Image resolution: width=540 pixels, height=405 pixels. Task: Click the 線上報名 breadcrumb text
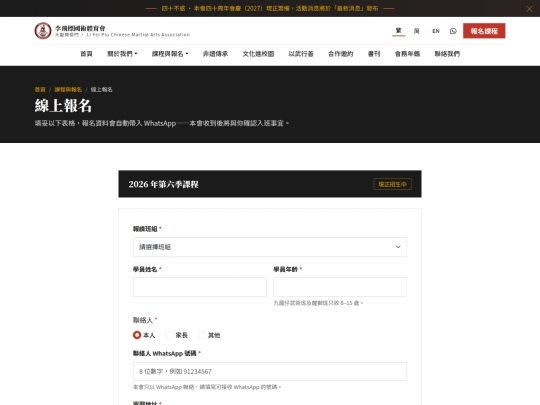102,90
